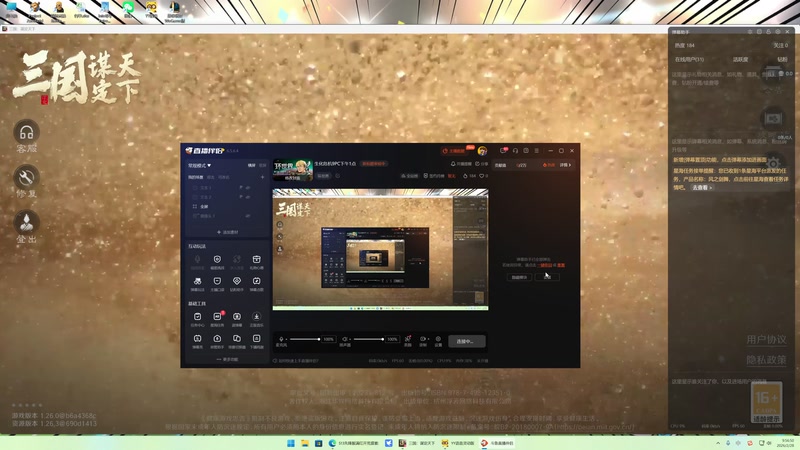Open the 基础工具 icon with red badge
Screen dimensions: 800x450
click(x=217, y=317)
